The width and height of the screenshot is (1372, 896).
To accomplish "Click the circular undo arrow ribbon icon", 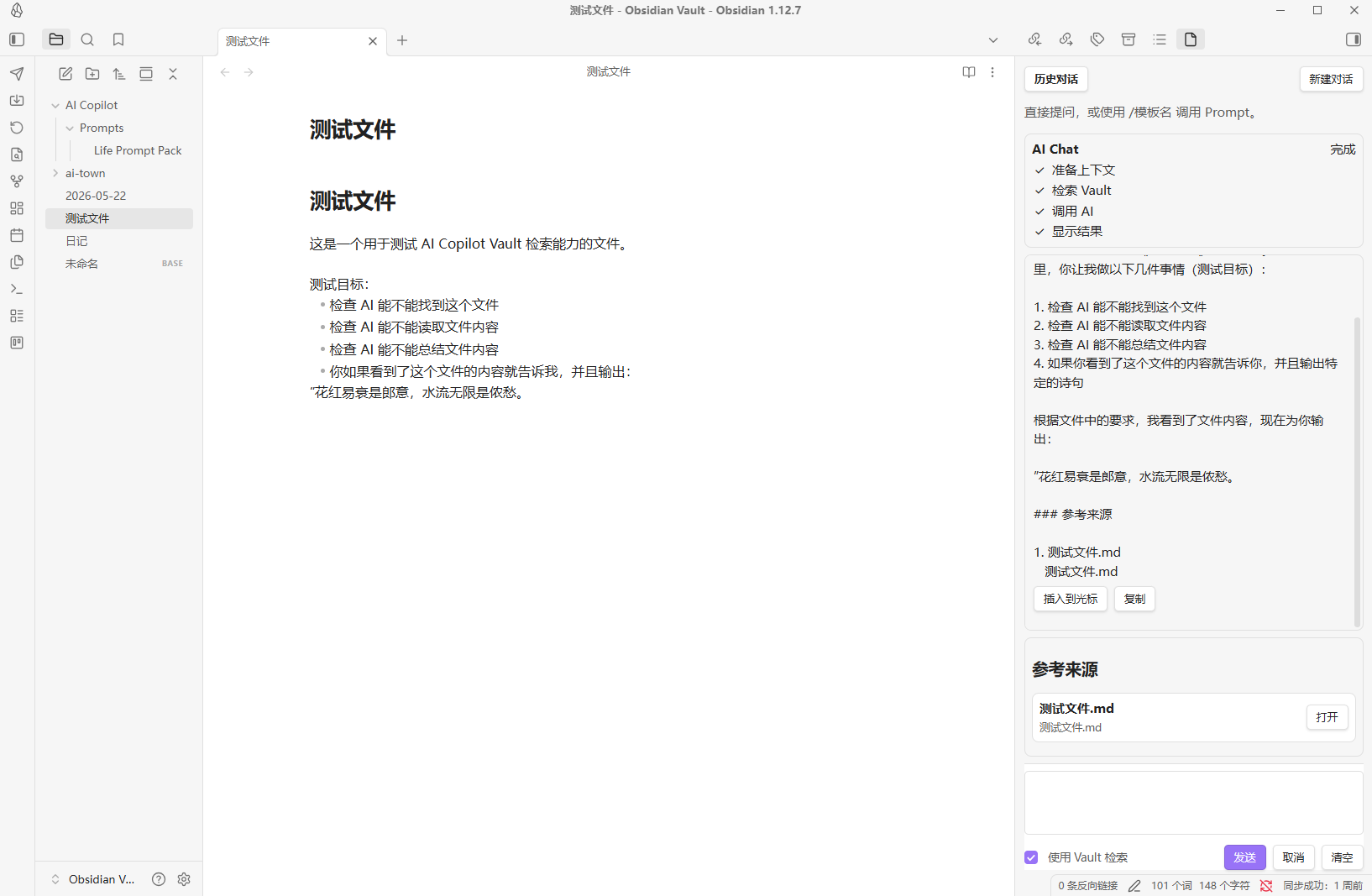I will [17, 128].
